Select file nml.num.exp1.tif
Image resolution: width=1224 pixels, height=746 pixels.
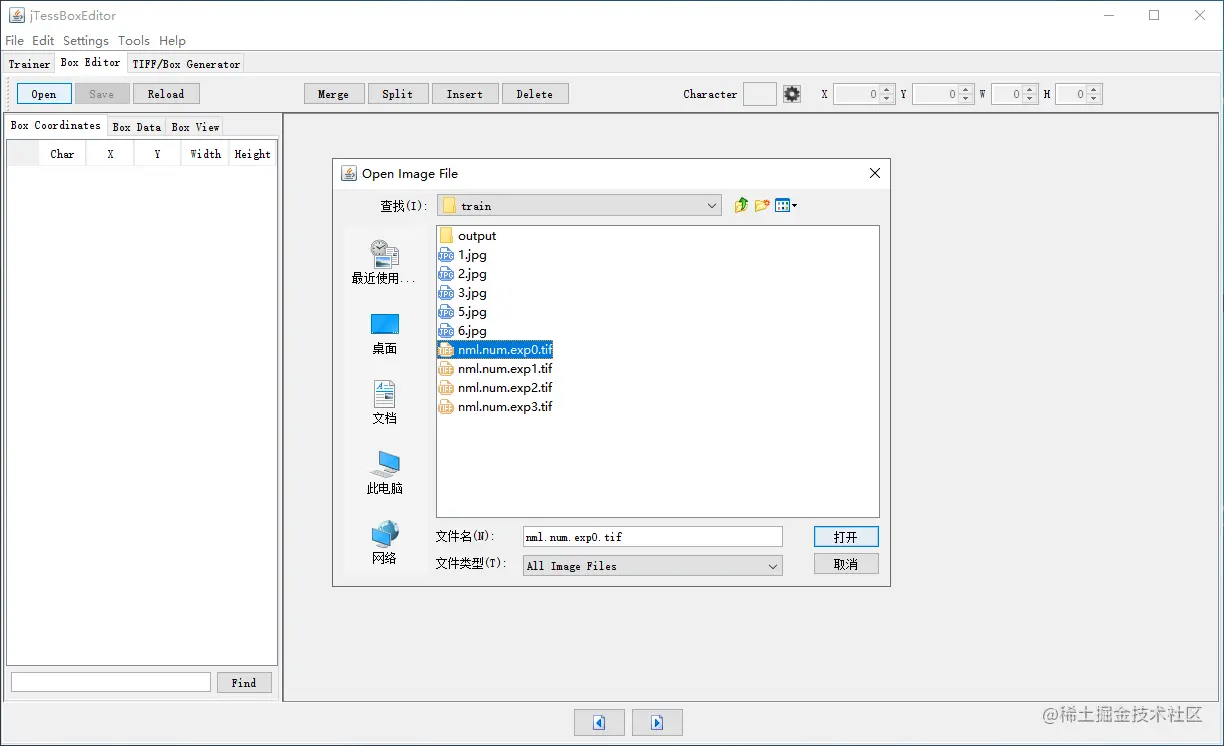tap(496, 369)
